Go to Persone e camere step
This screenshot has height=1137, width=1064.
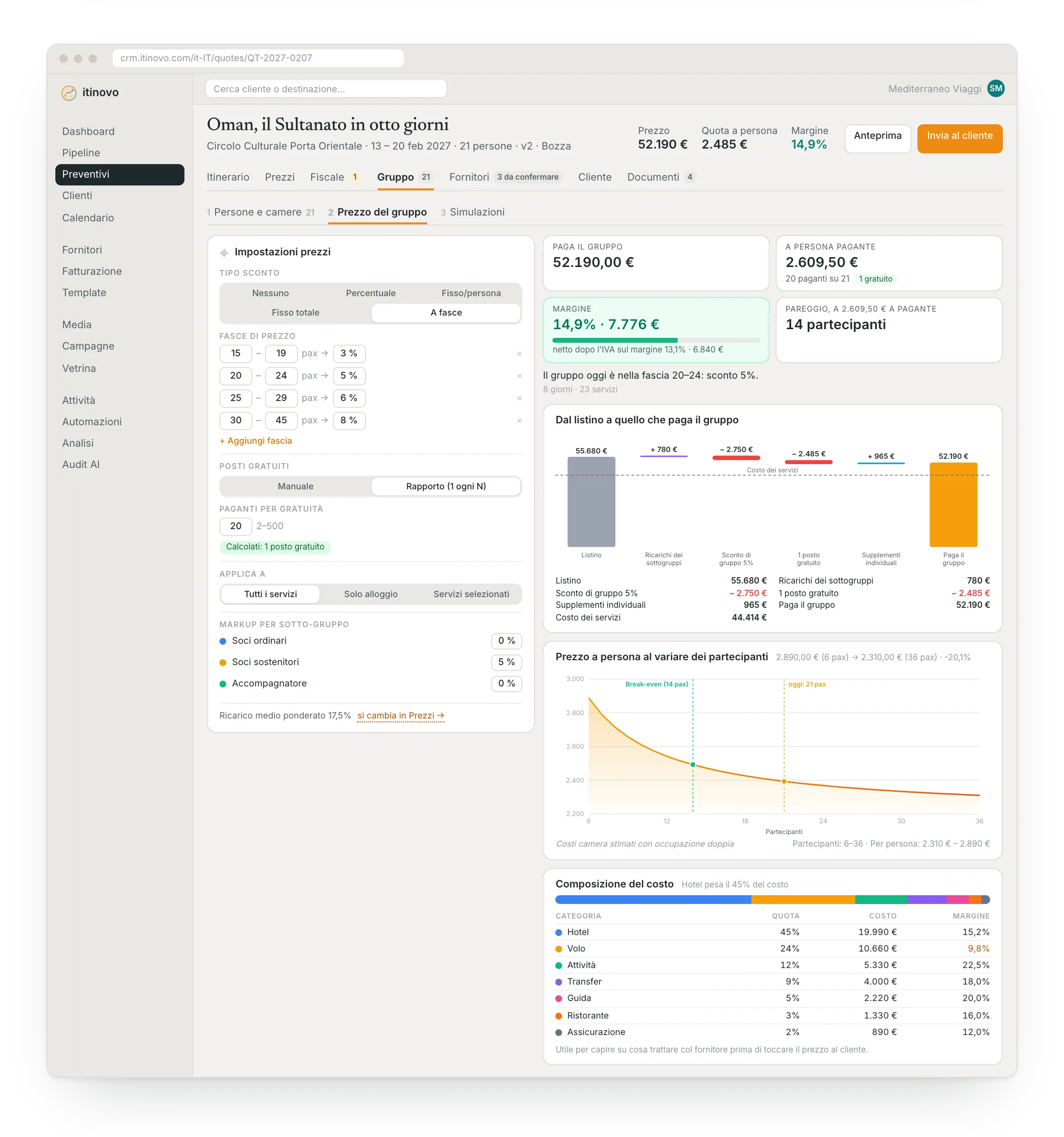point(261,212)
